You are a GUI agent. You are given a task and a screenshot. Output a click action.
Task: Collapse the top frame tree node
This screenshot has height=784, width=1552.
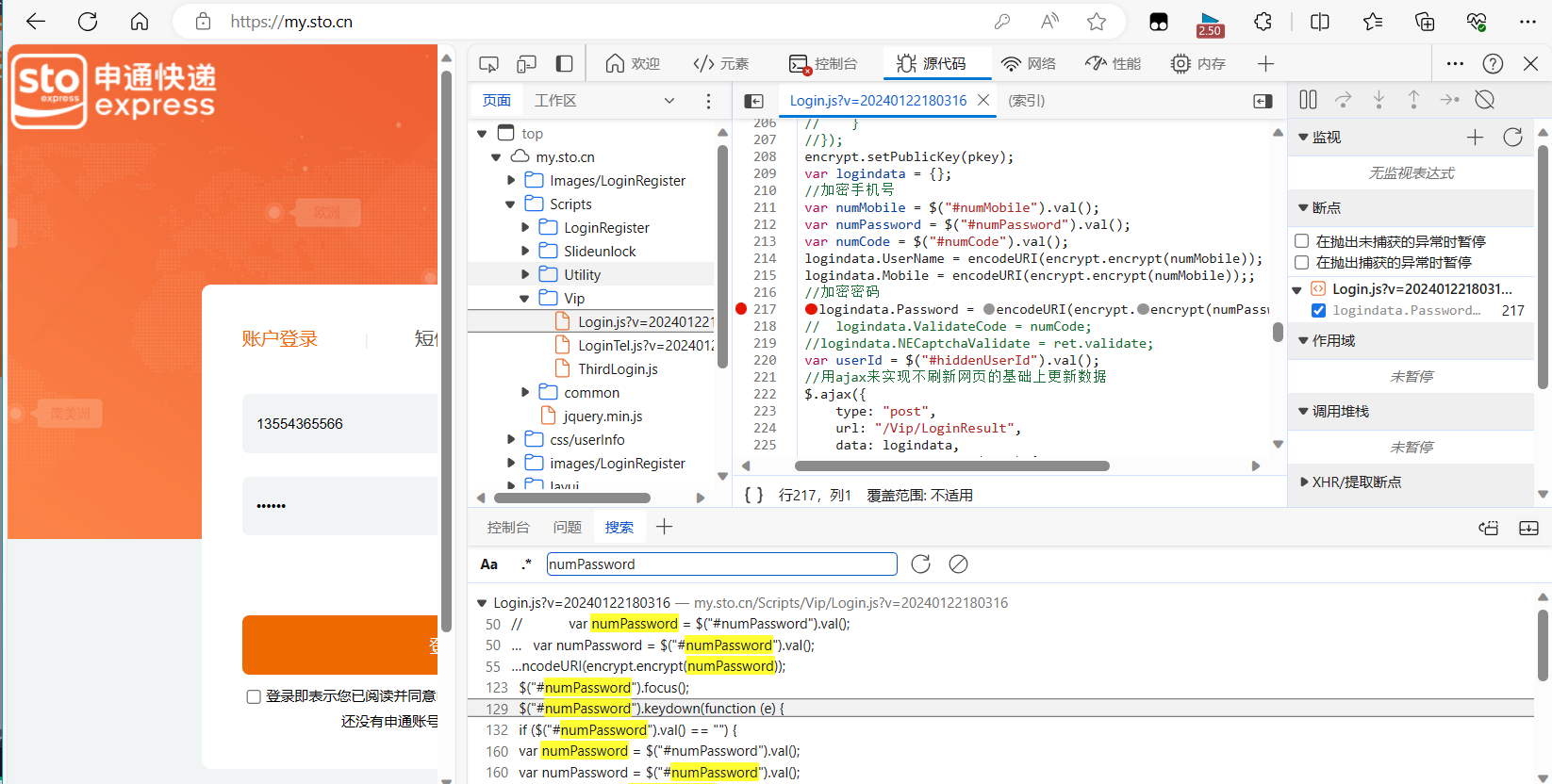point(482,134)
